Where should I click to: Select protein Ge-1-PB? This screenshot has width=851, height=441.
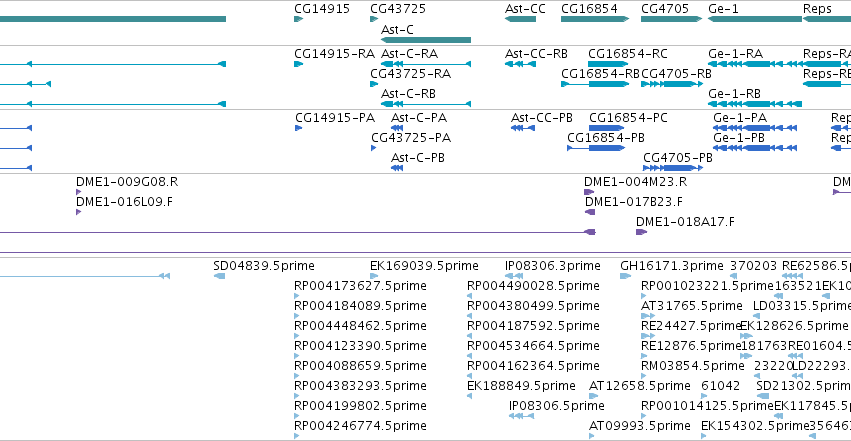click(739, 138)
